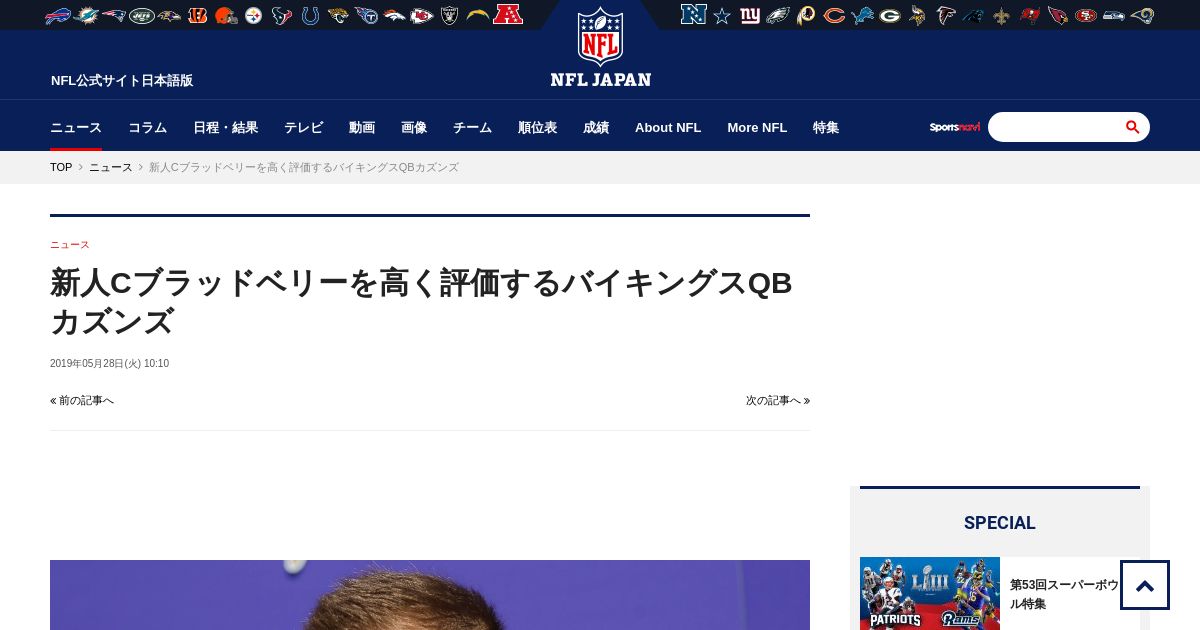This screenshot has height=630, width=1200.
Task: Open the 成績 menu item
Action: click(596, 127)
